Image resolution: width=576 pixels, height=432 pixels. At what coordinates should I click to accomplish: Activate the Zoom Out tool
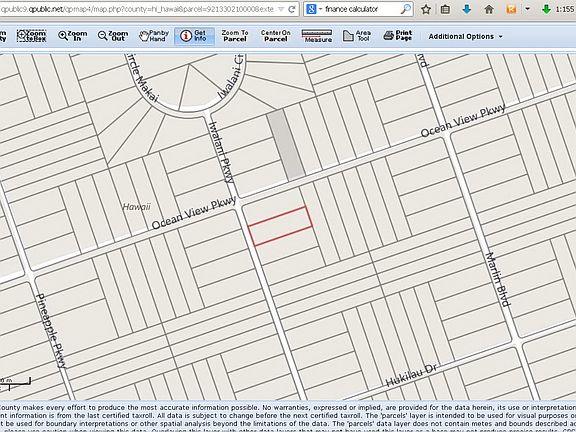(x=113, y=36)
